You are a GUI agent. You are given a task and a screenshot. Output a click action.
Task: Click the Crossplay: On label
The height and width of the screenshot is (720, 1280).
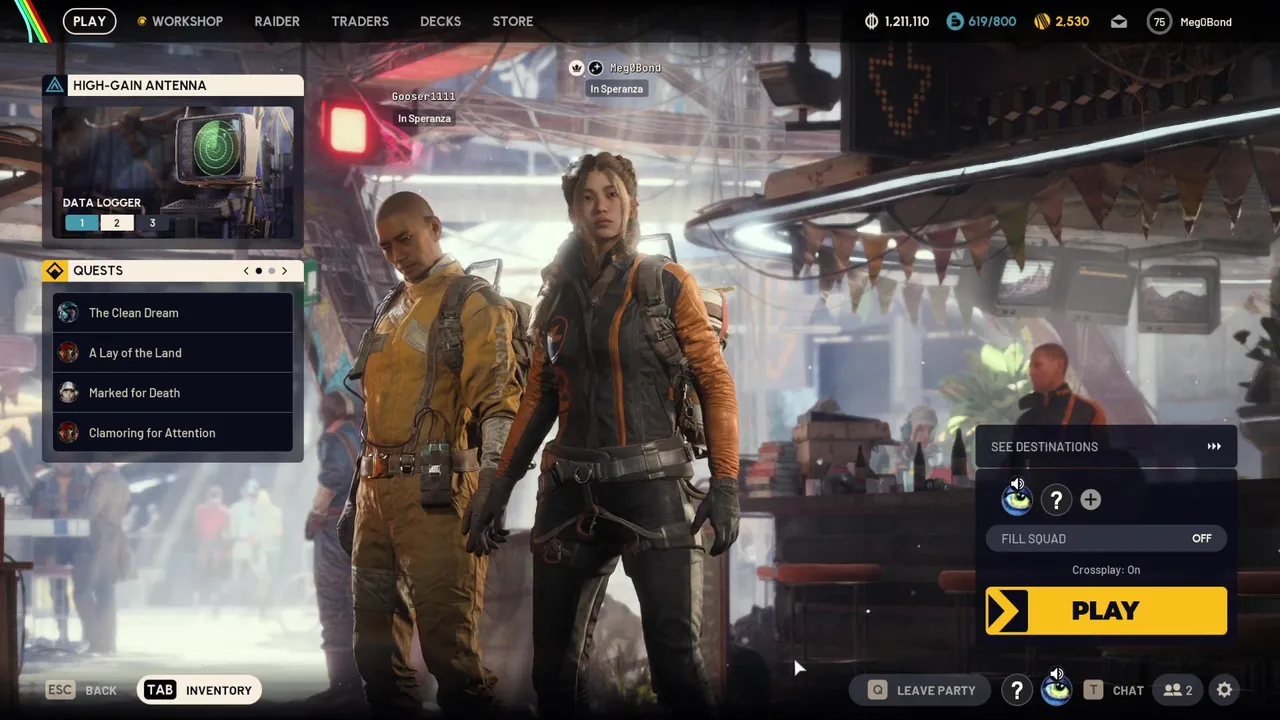click(x=1106, y=570)
